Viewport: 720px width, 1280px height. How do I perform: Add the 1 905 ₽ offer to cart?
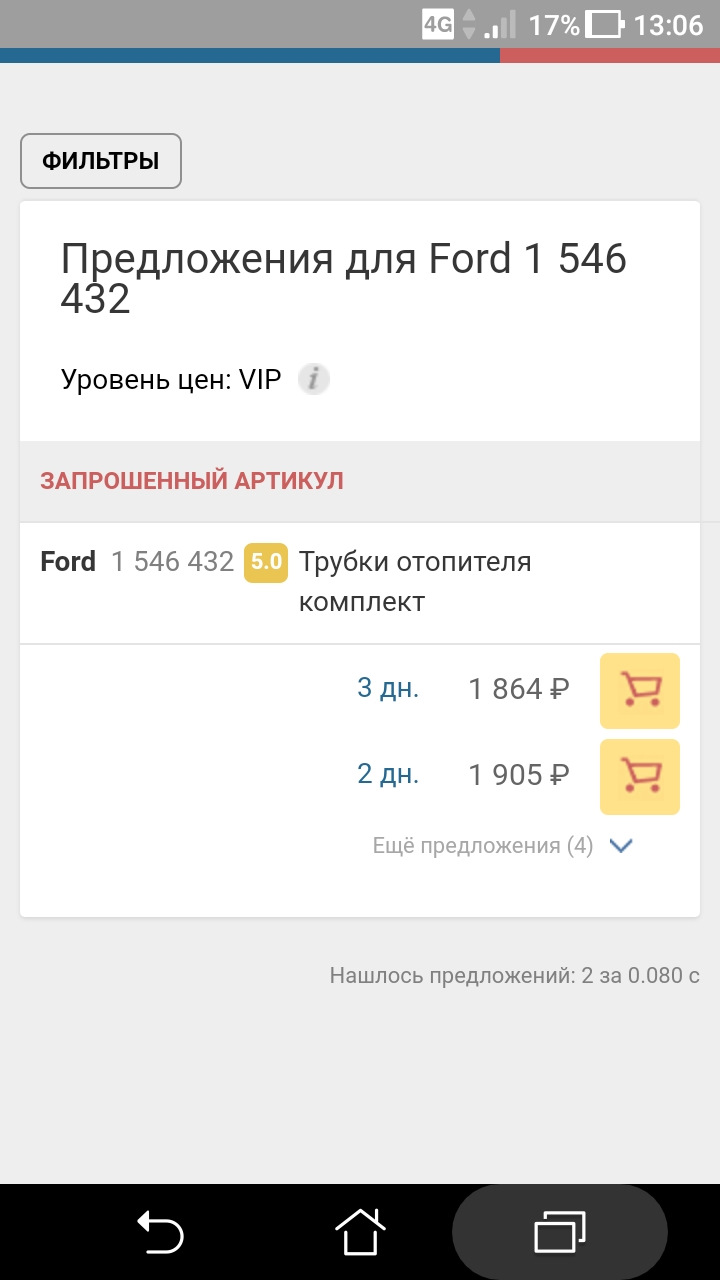[x=639, y=776]
